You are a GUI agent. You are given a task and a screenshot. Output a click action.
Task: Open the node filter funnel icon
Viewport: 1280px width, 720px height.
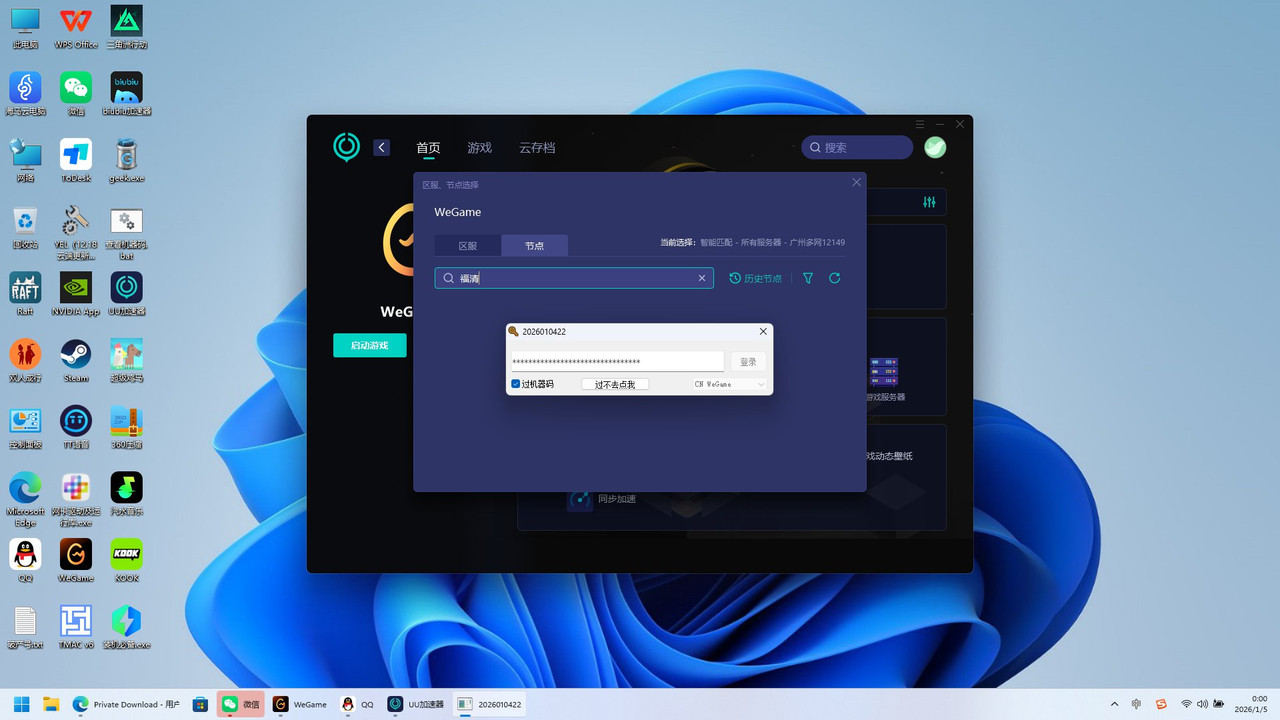pos(808,278)
